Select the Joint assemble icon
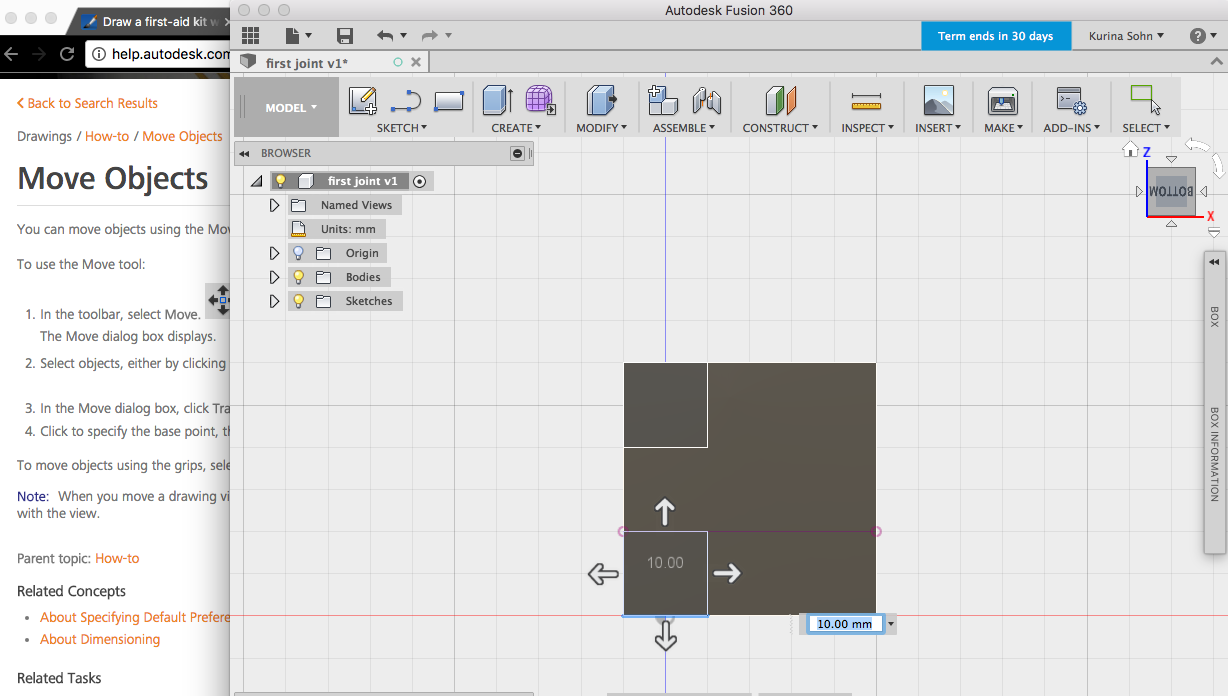 [706, 101]
